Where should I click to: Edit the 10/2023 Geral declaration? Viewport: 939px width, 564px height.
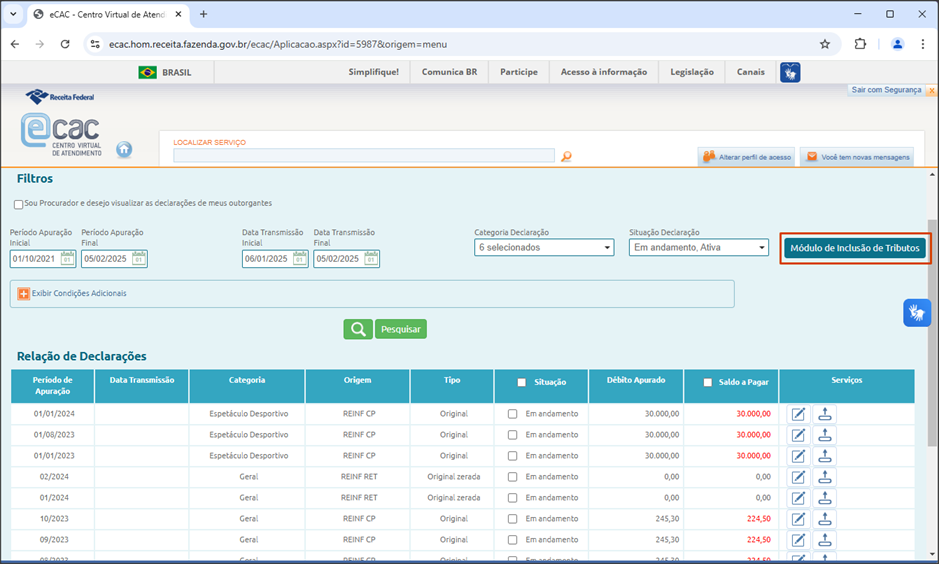[x=798, y=519]
